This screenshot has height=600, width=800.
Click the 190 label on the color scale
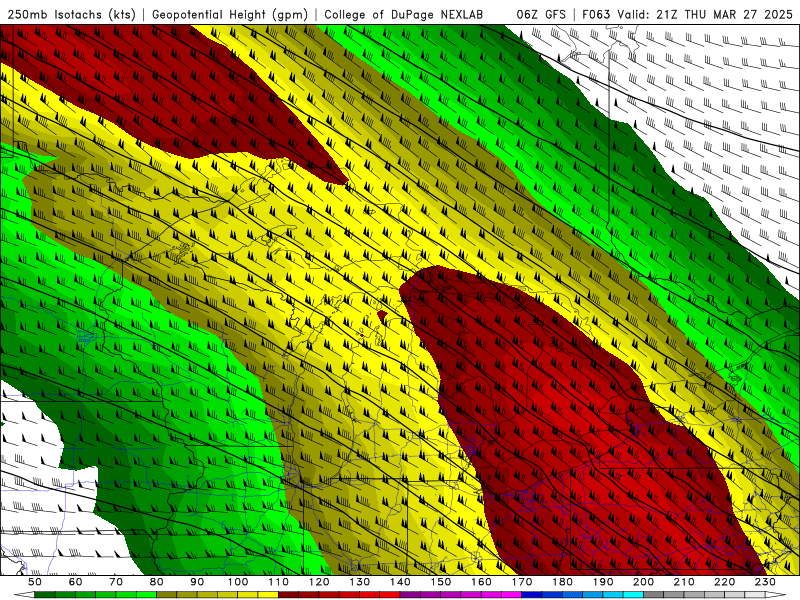coord(603,582)
